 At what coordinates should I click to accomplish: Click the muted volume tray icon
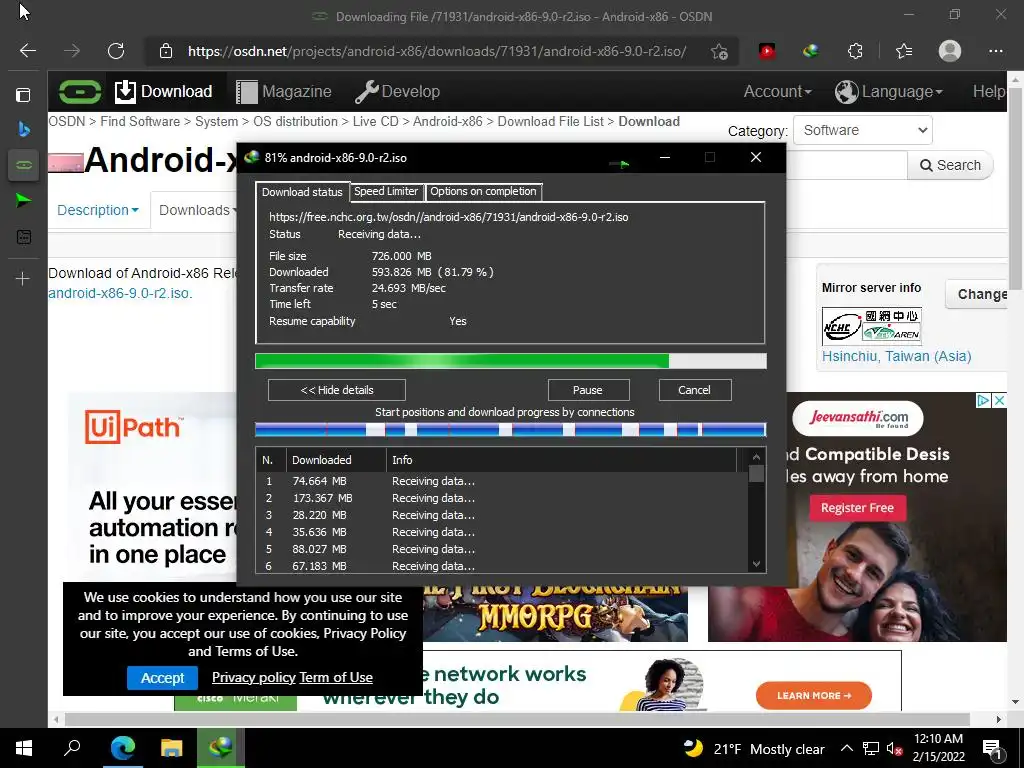(x=894, y=749)
